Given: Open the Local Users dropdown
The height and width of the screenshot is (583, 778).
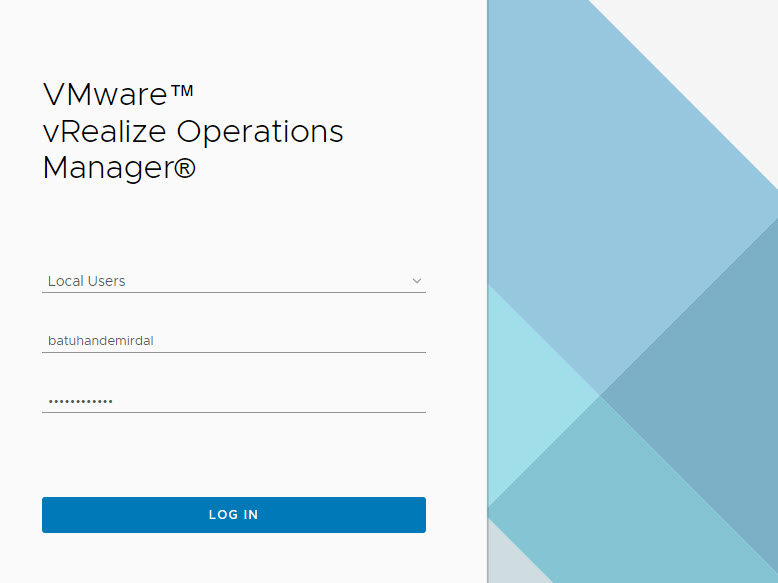Looking at the screenshot, I should click(x=233, y=281).
